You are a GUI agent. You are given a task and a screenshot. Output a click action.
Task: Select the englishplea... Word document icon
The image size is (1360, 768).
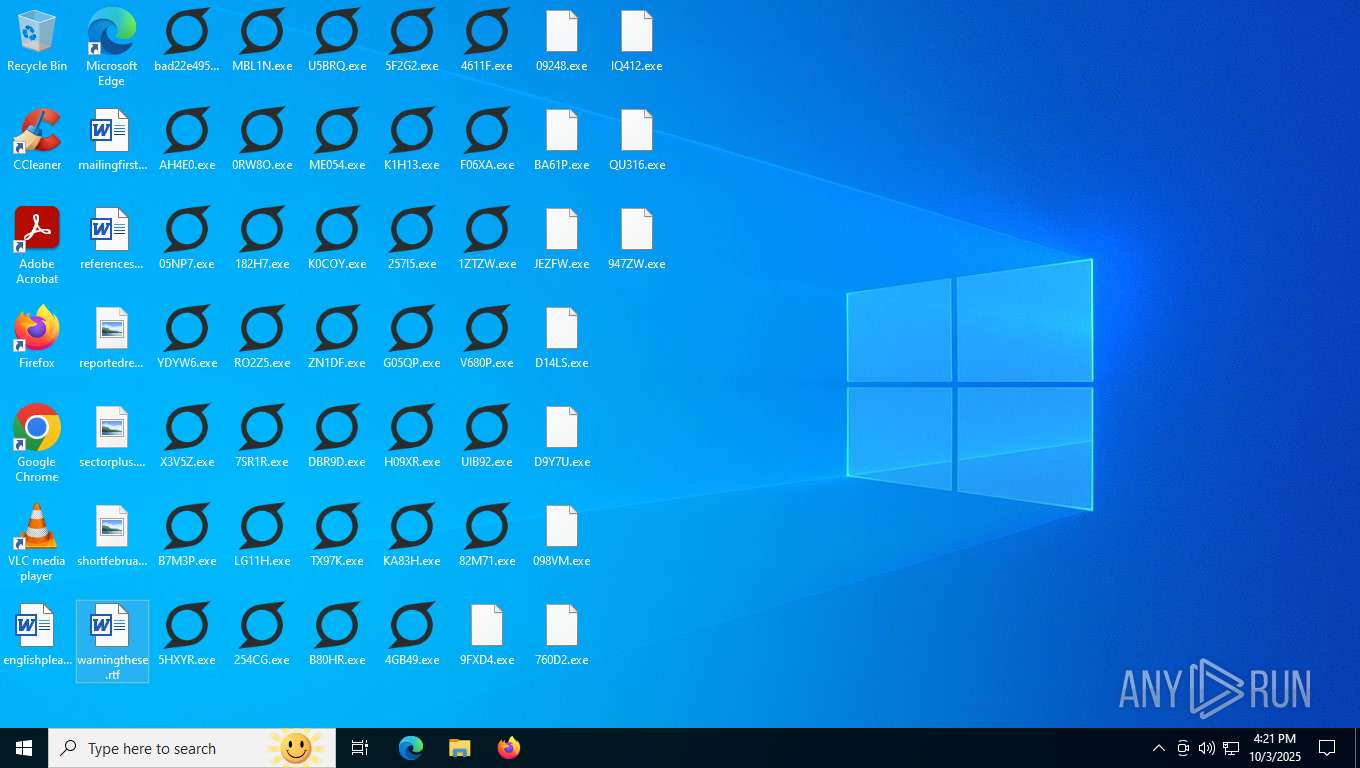(37, 635)
